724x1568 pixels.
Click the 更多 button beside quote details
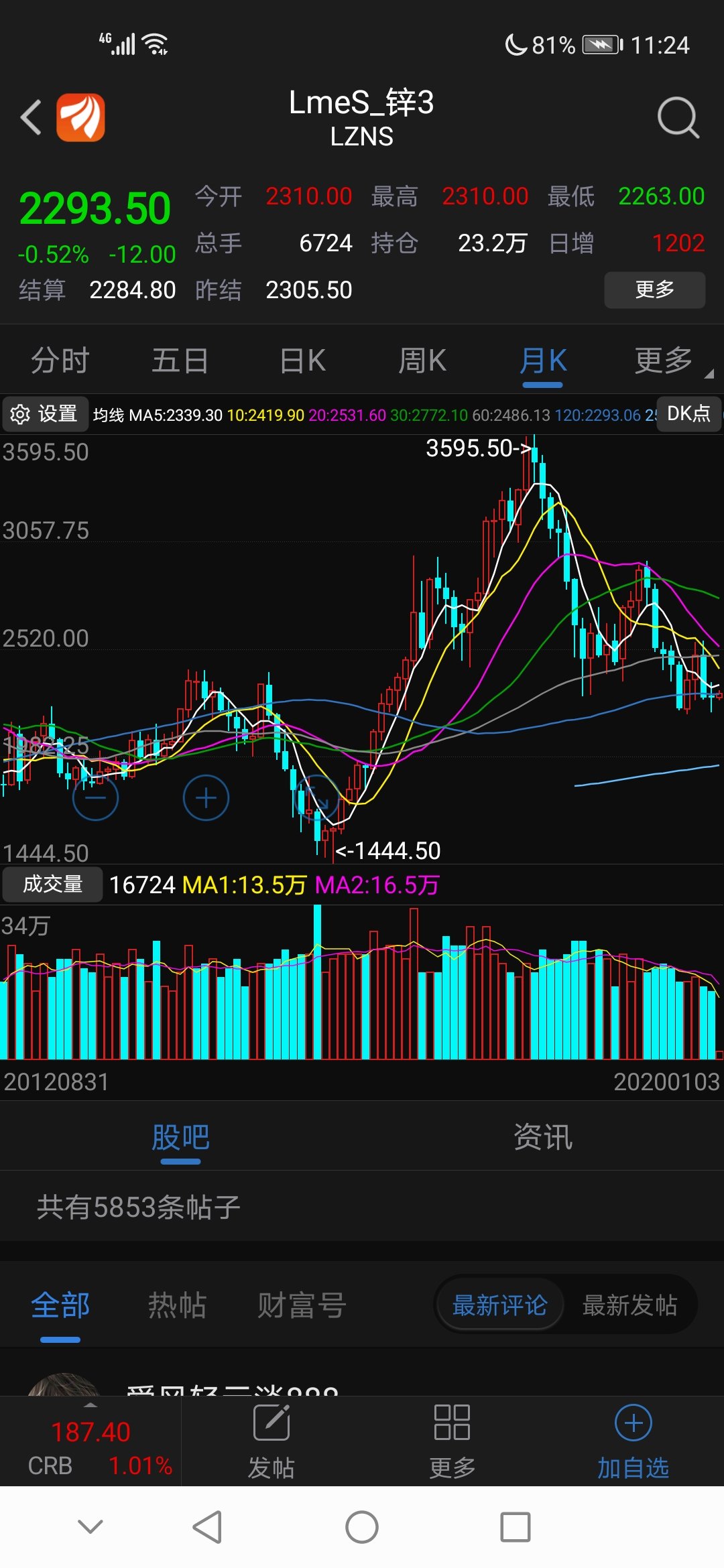[655, 289]
